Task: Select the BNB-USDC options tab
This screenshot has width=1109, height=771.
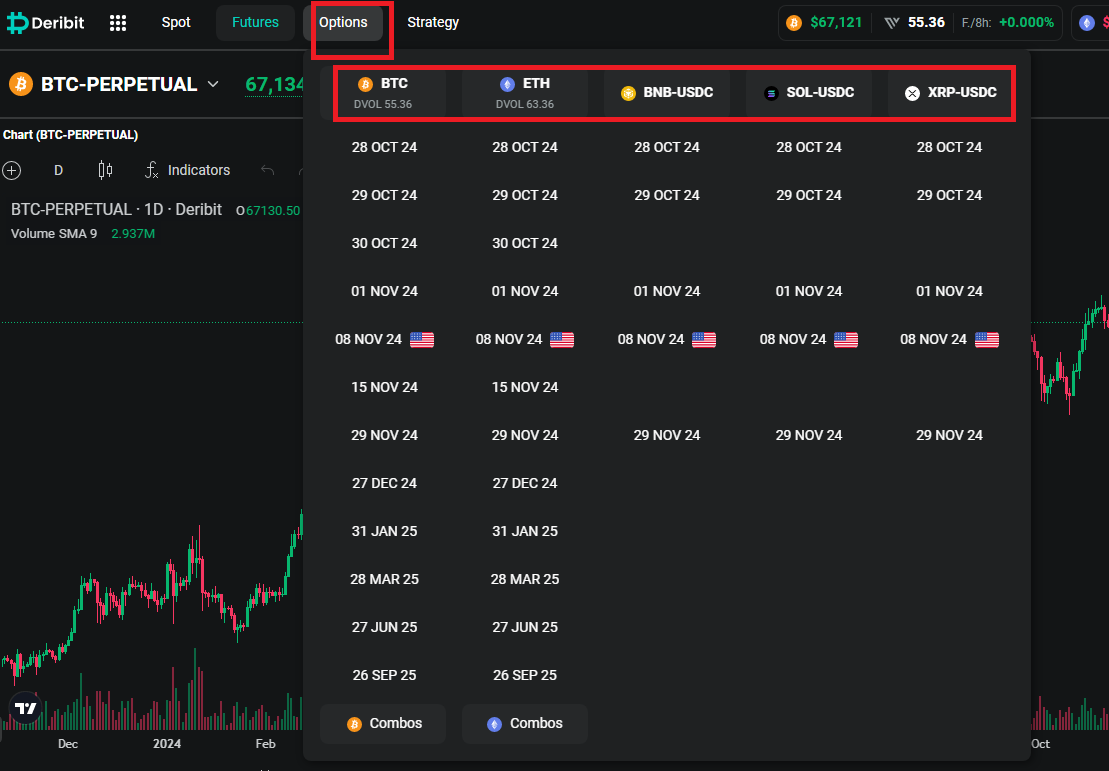Action: click(x=667, y=93)
